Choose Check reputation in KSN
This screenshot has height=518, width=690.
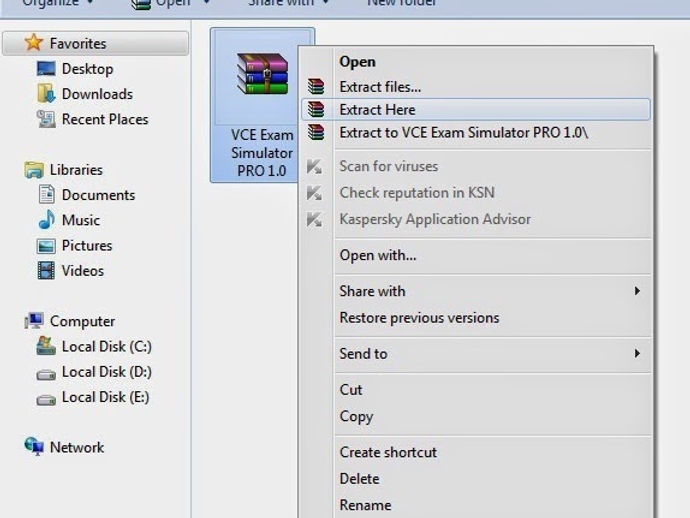[476, 193]
